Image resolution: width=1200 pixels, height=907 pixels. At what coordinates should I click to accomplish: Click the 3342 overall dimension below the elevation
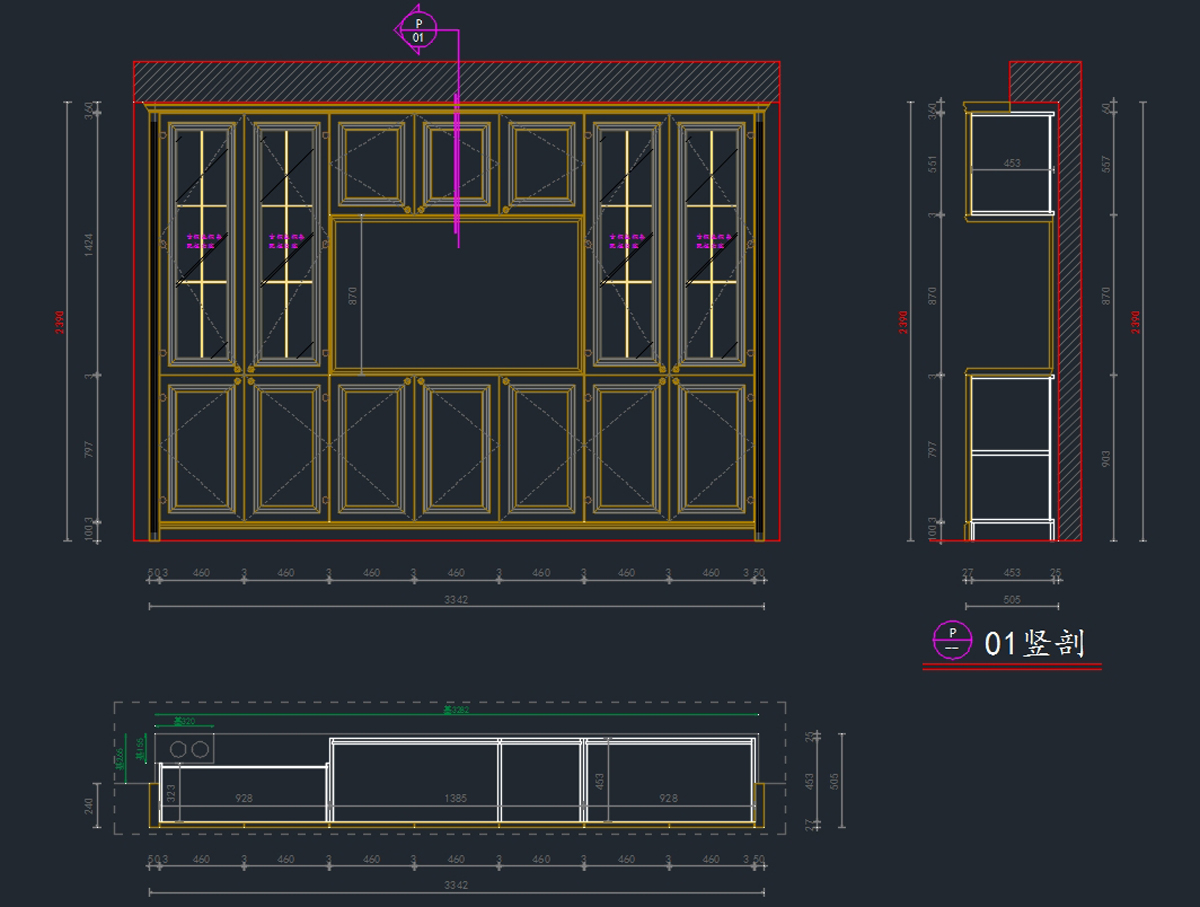click(456, 600)
